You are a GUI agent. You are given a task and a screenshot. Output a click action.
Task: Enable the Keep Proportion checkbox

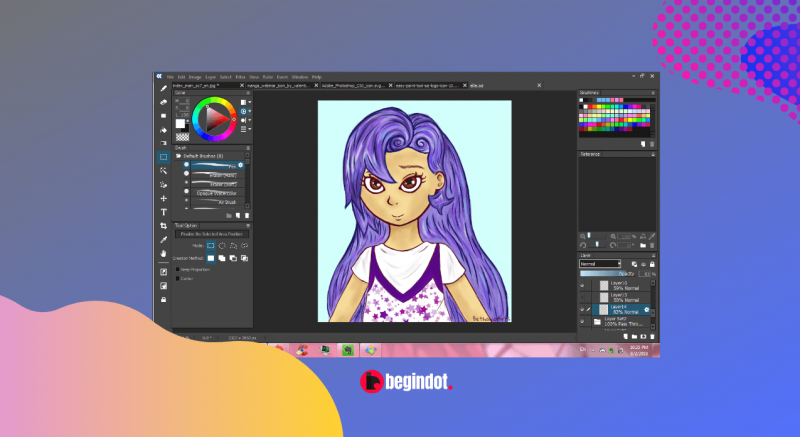(x=178, y=269)
